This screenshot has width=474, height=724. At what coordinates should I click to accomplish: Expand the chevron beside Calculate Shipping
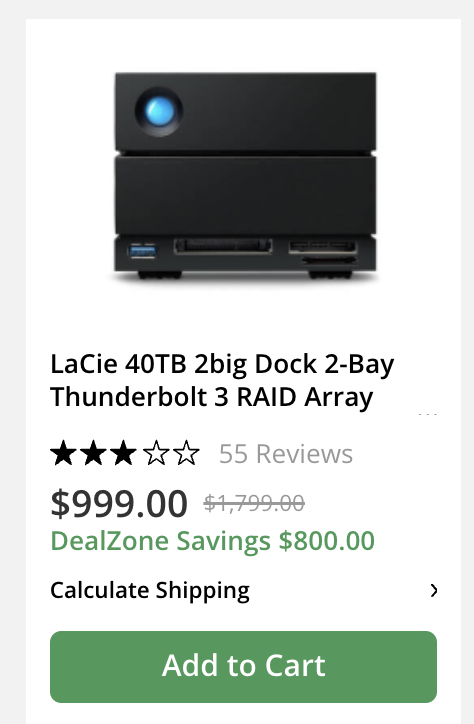[433, 590]
